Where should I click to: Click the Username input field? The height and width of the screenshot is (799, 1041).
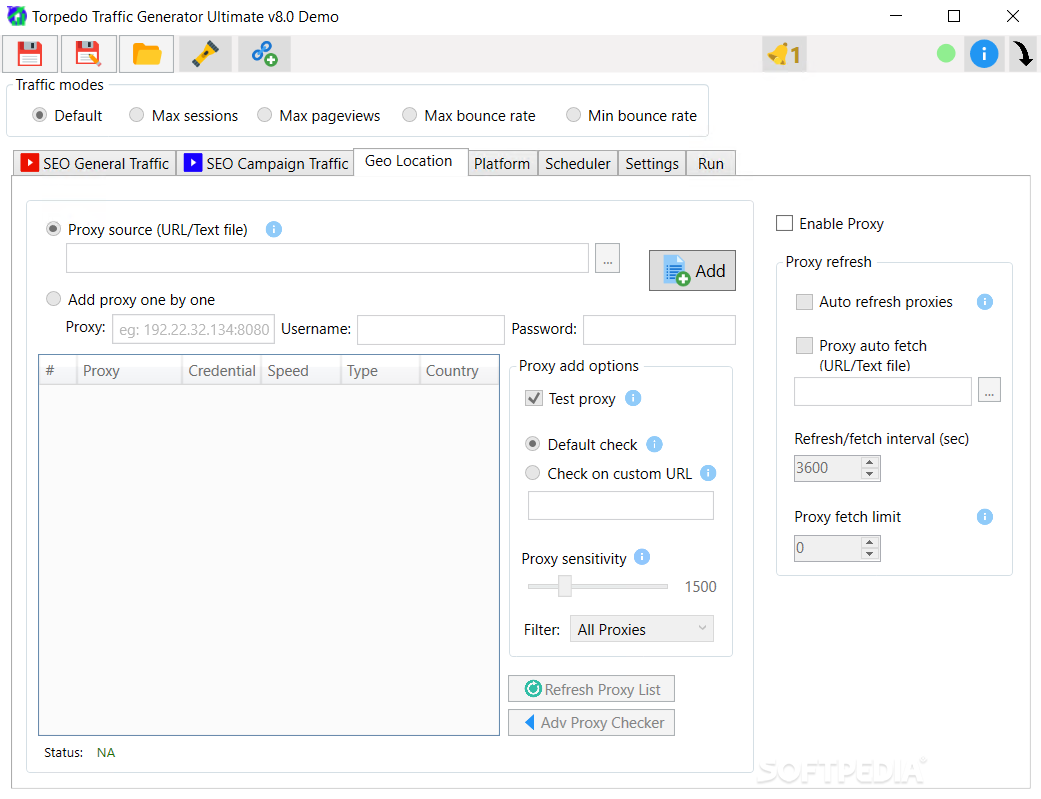431,329
